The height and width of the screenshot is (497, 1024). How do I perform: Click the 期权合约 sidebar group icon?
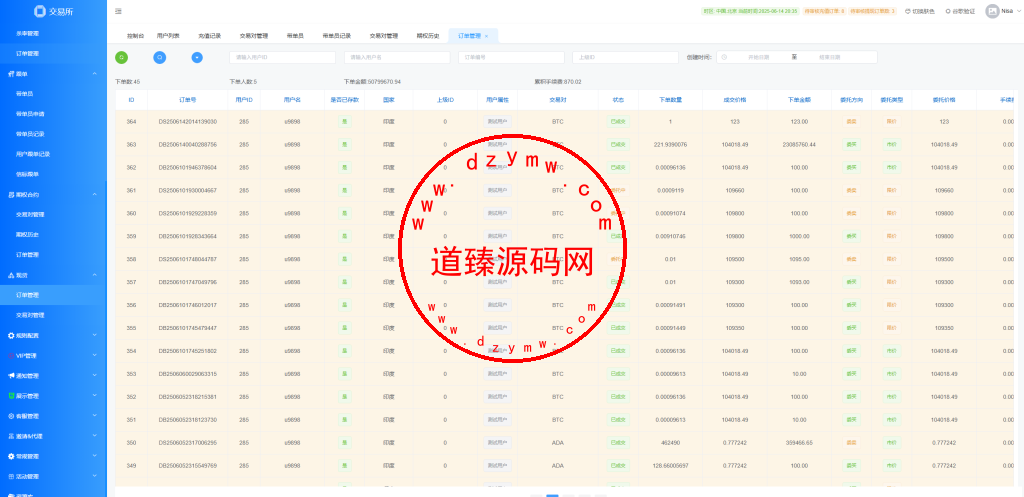[x=11, y=195]
